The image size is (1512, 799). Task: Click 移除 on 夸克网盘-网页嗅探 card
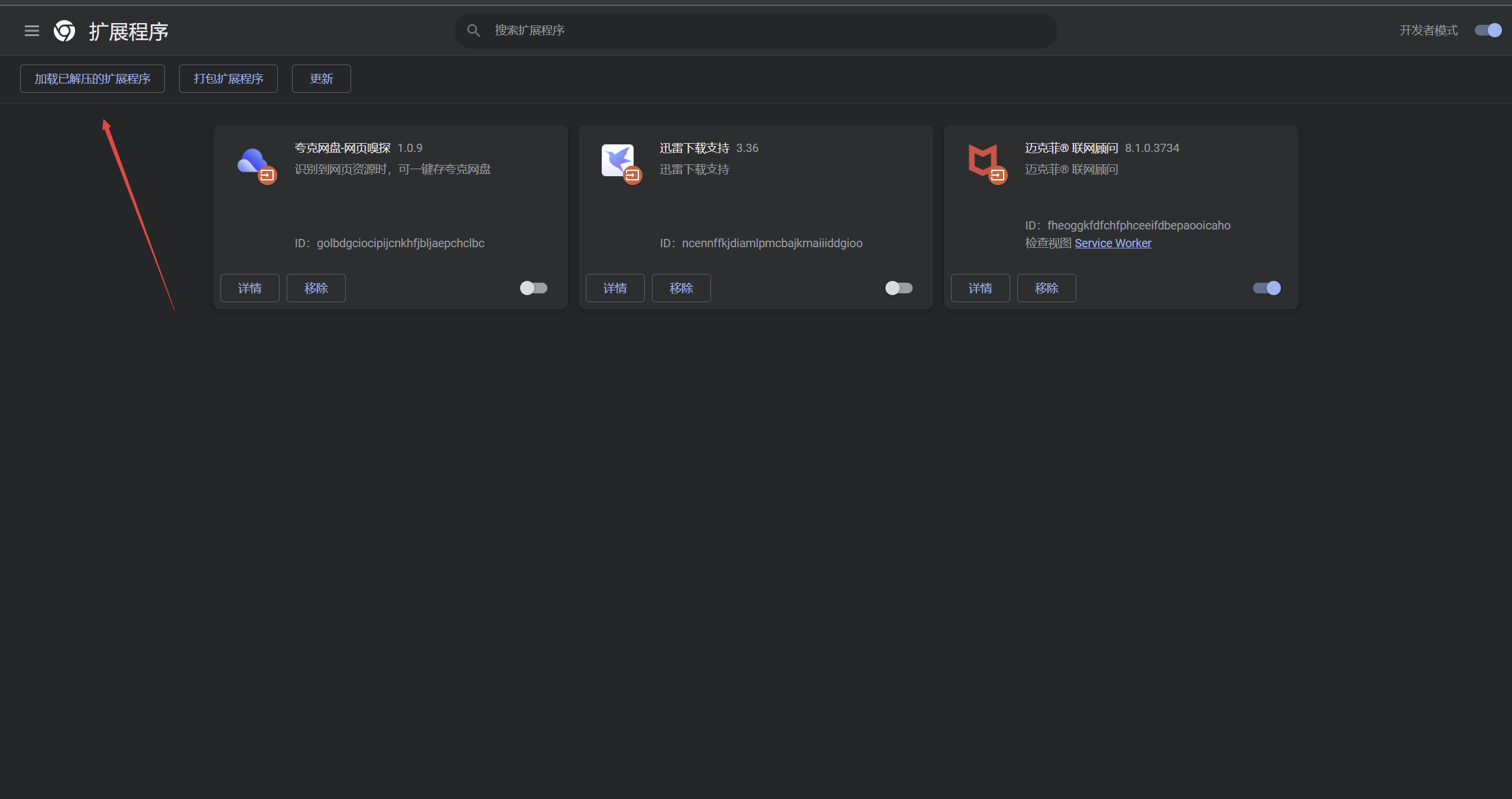pos(316,288)
